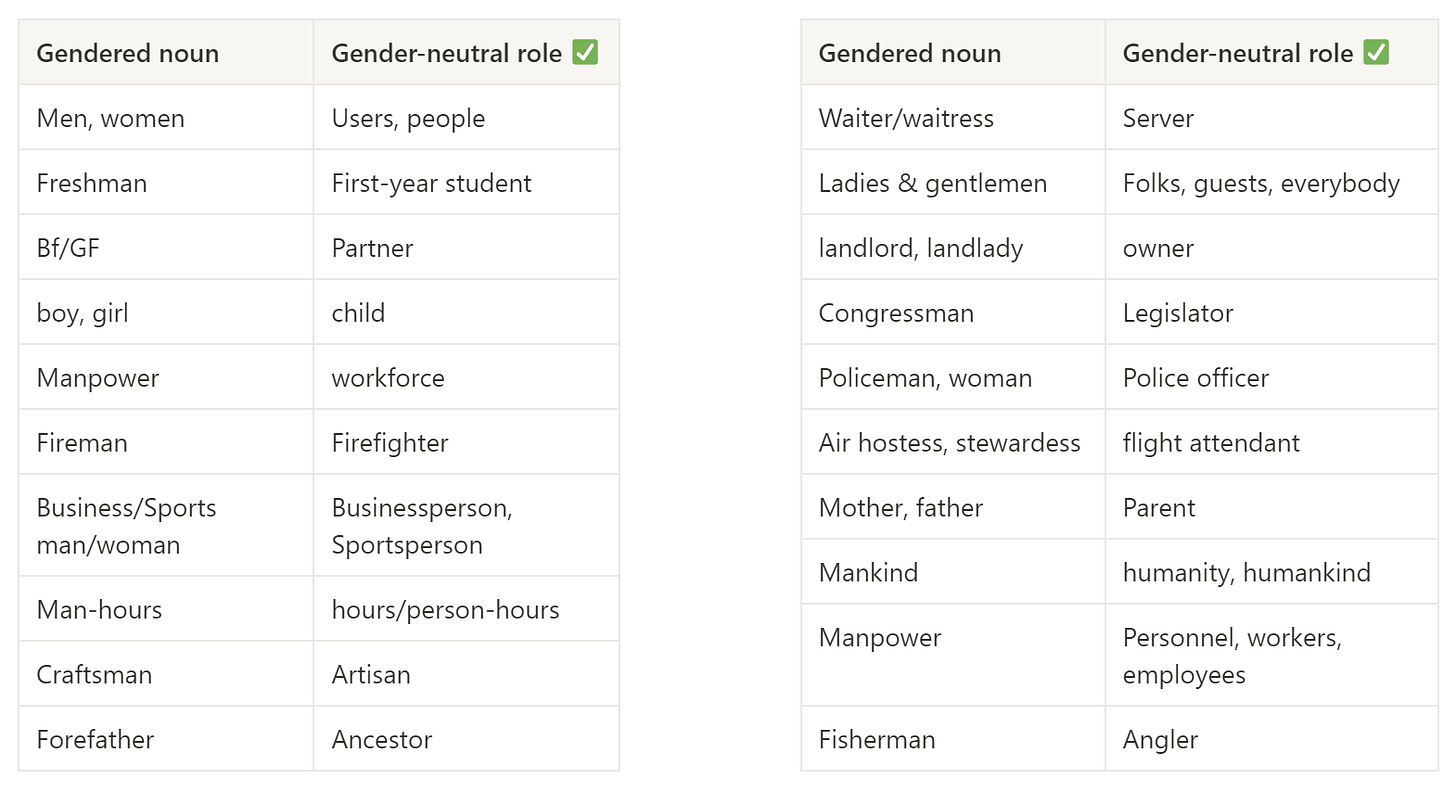Screen dimensions: 1456x791
Task: Select the 'Air hostess, stewardess' cell
Action: point(953,443)
